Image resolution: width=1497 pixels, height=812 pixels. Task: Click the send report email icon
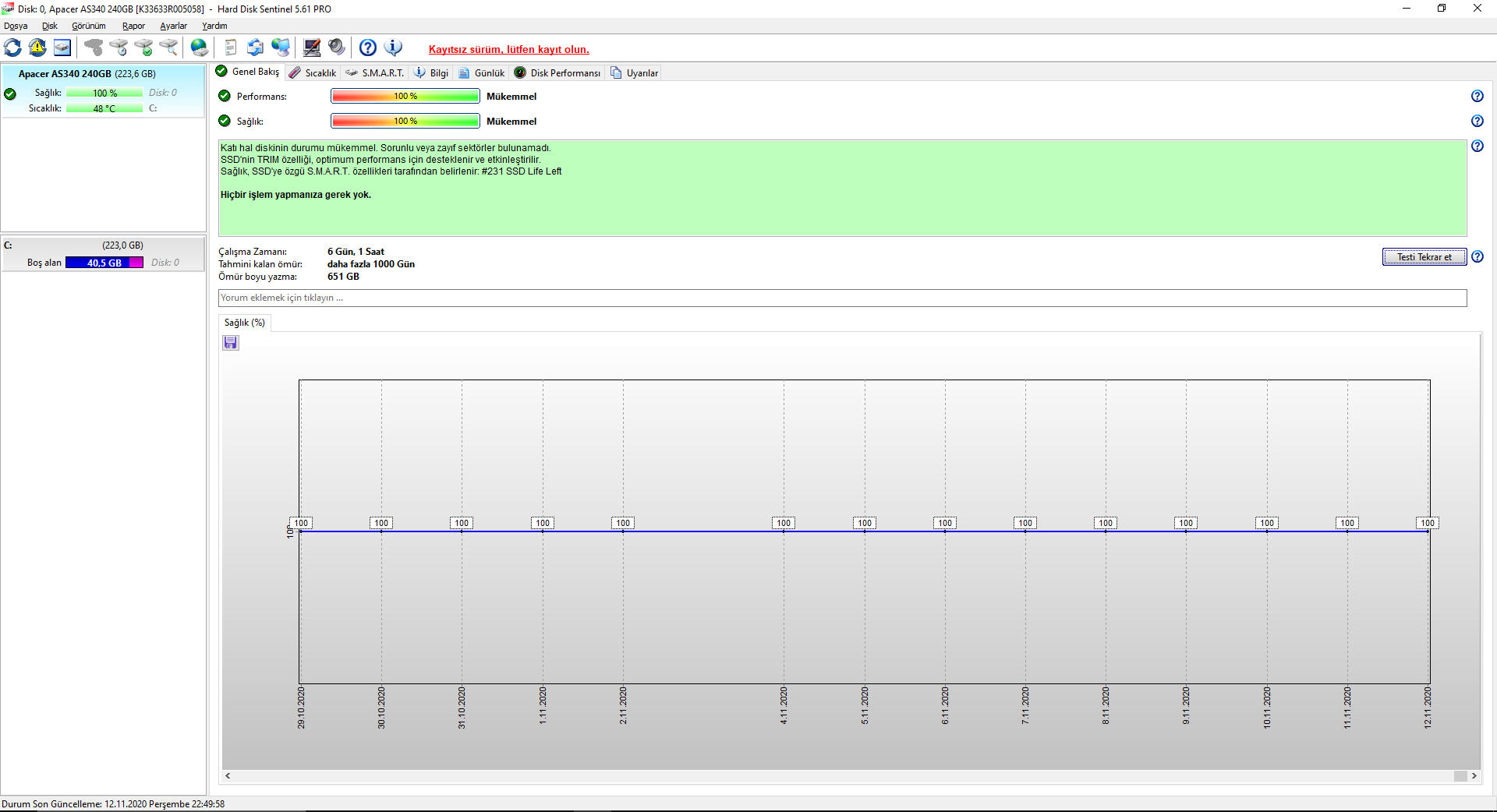[256, 48]
